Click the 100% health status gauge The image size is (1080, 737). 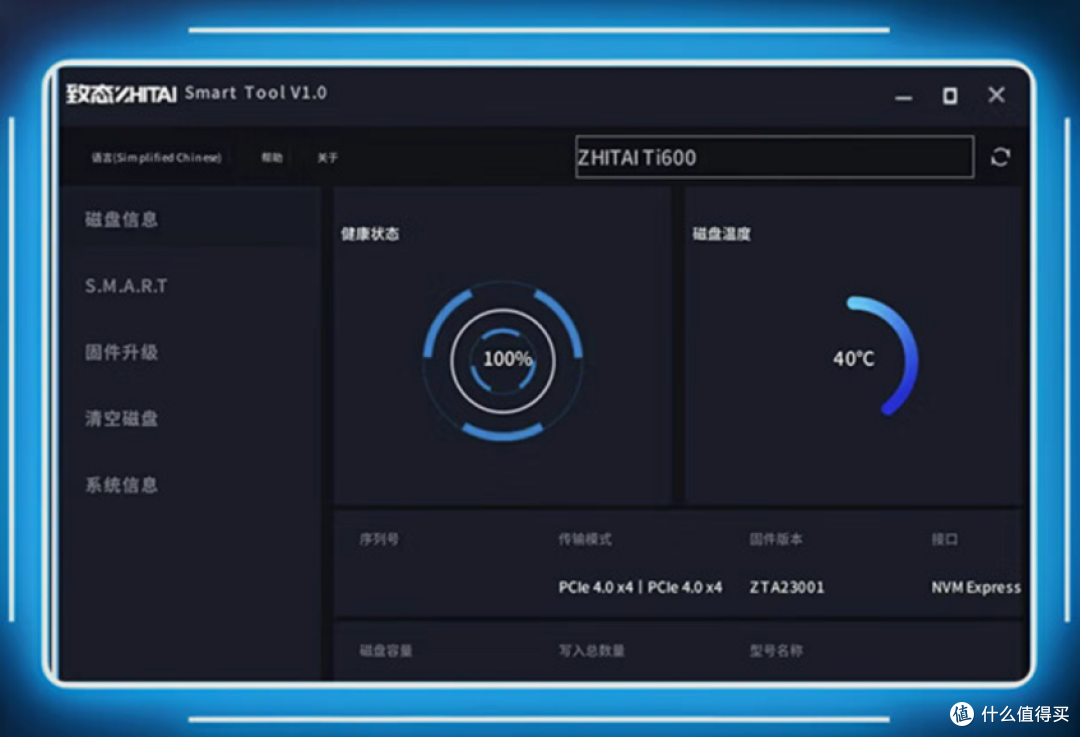pos(503,360)
